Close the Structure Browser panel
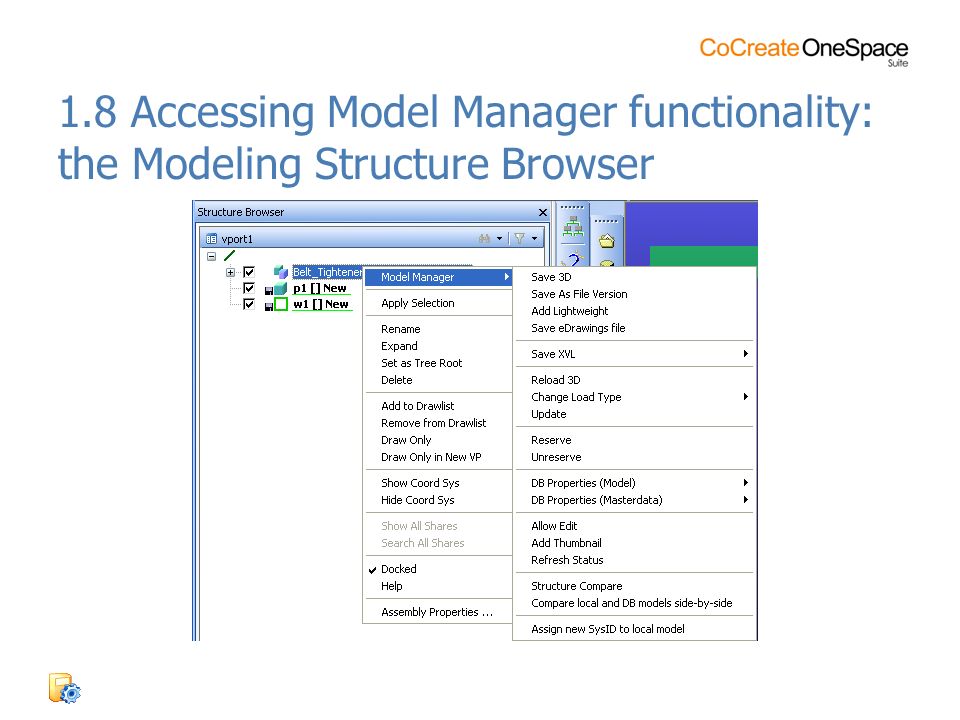 click(542, 212)
